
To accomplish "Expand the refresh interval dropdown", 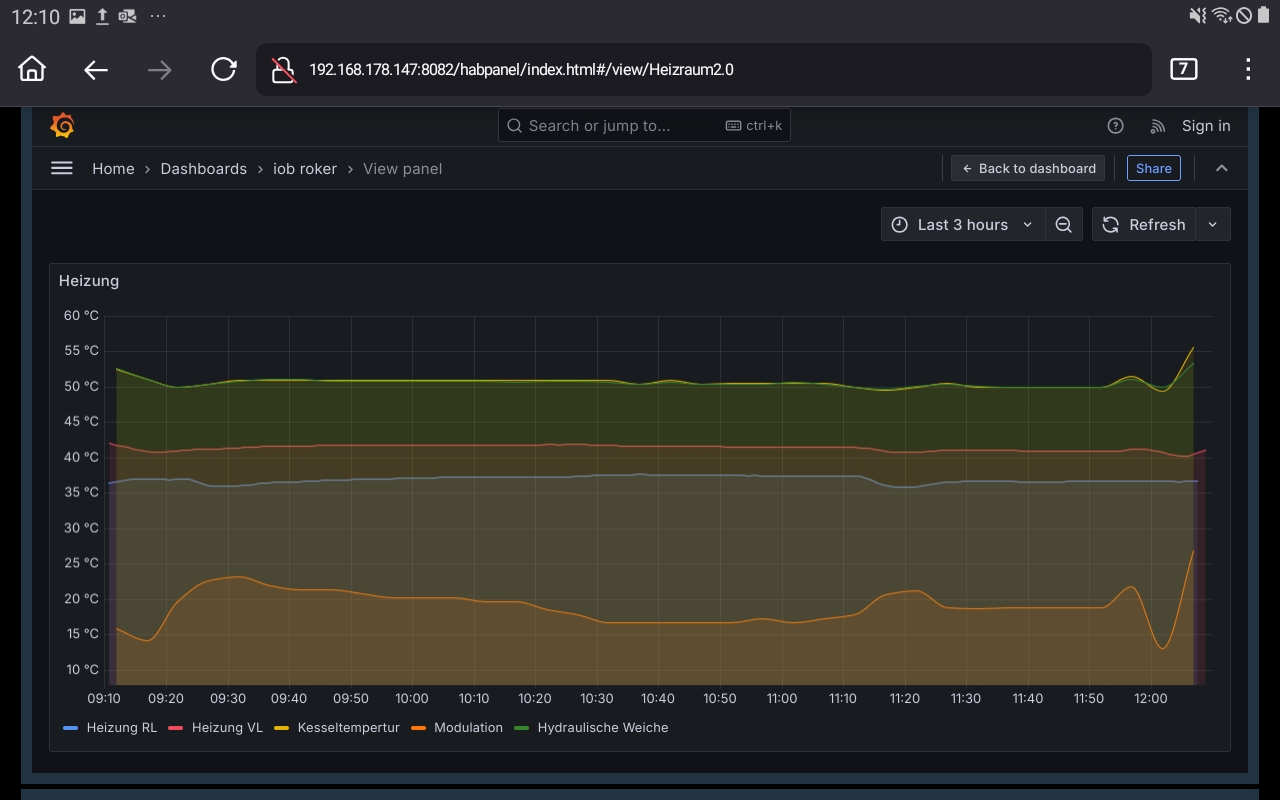I will pyautogui.click(x=1212, y=225).
